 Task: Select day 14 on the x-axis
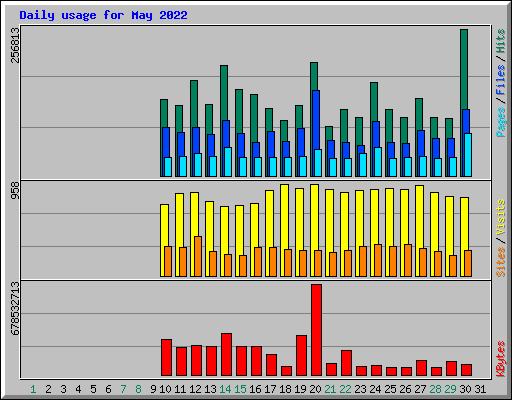pos(225,389)
